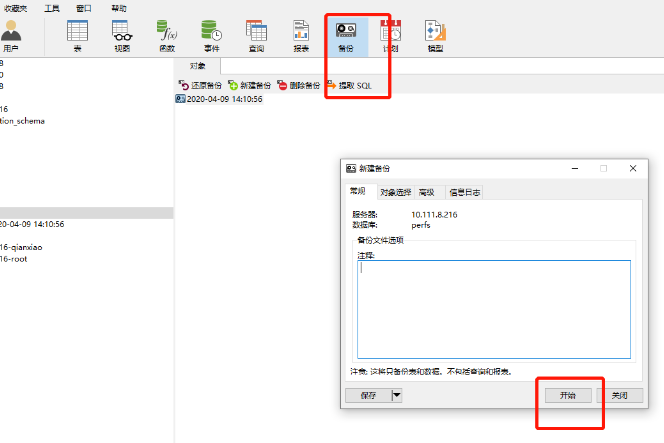This screenshot has width=664, height=443.
Task: Open the 用户 (User) toolbar icon
Action: (11, 36)
